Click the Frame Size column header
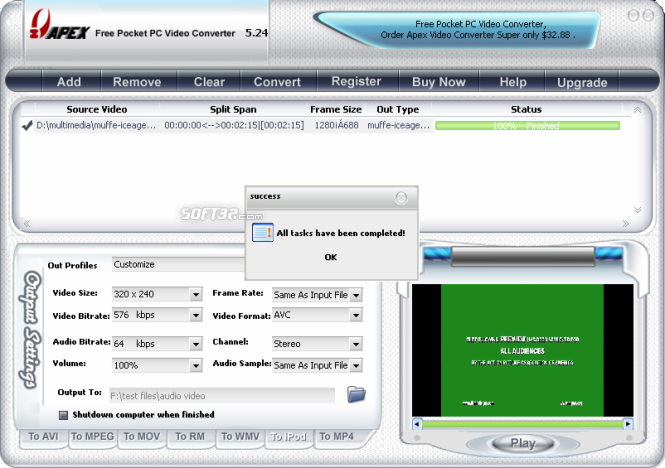This screenshot has height=468, width=665. point(336,109)
